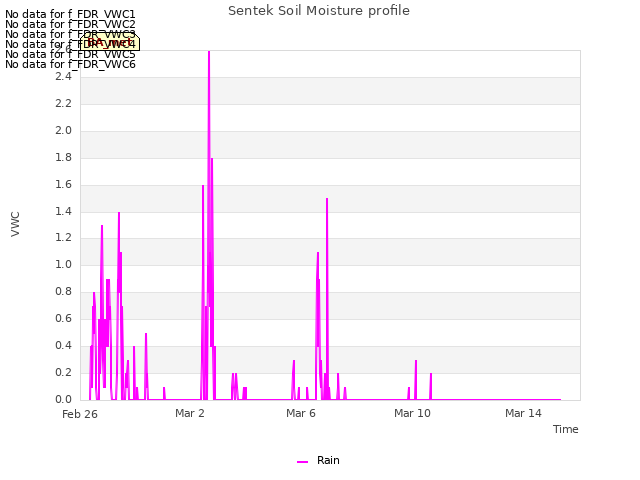
Task: Click the tallest rain peak near Mar 2
Action: 209,52
